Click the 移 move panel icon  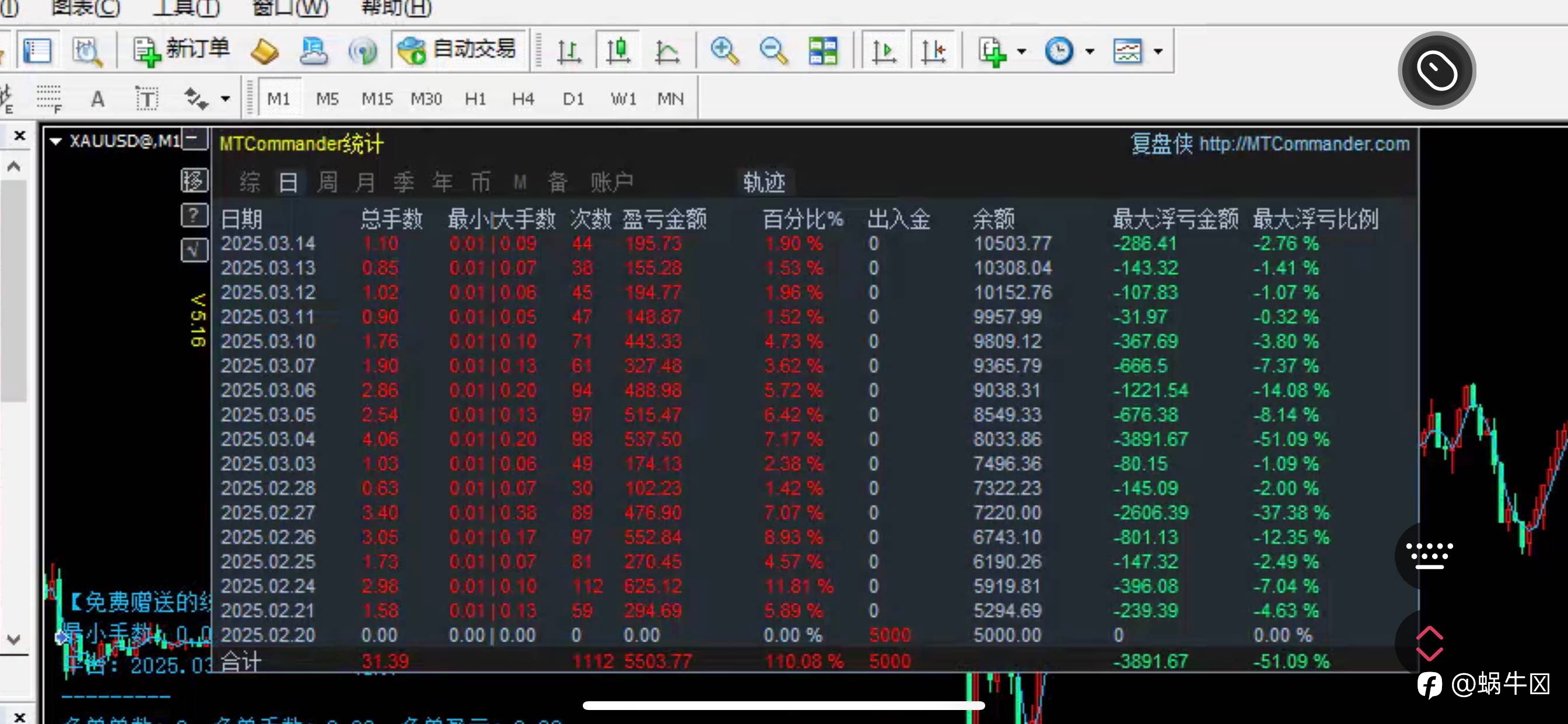tap(194, 180)
